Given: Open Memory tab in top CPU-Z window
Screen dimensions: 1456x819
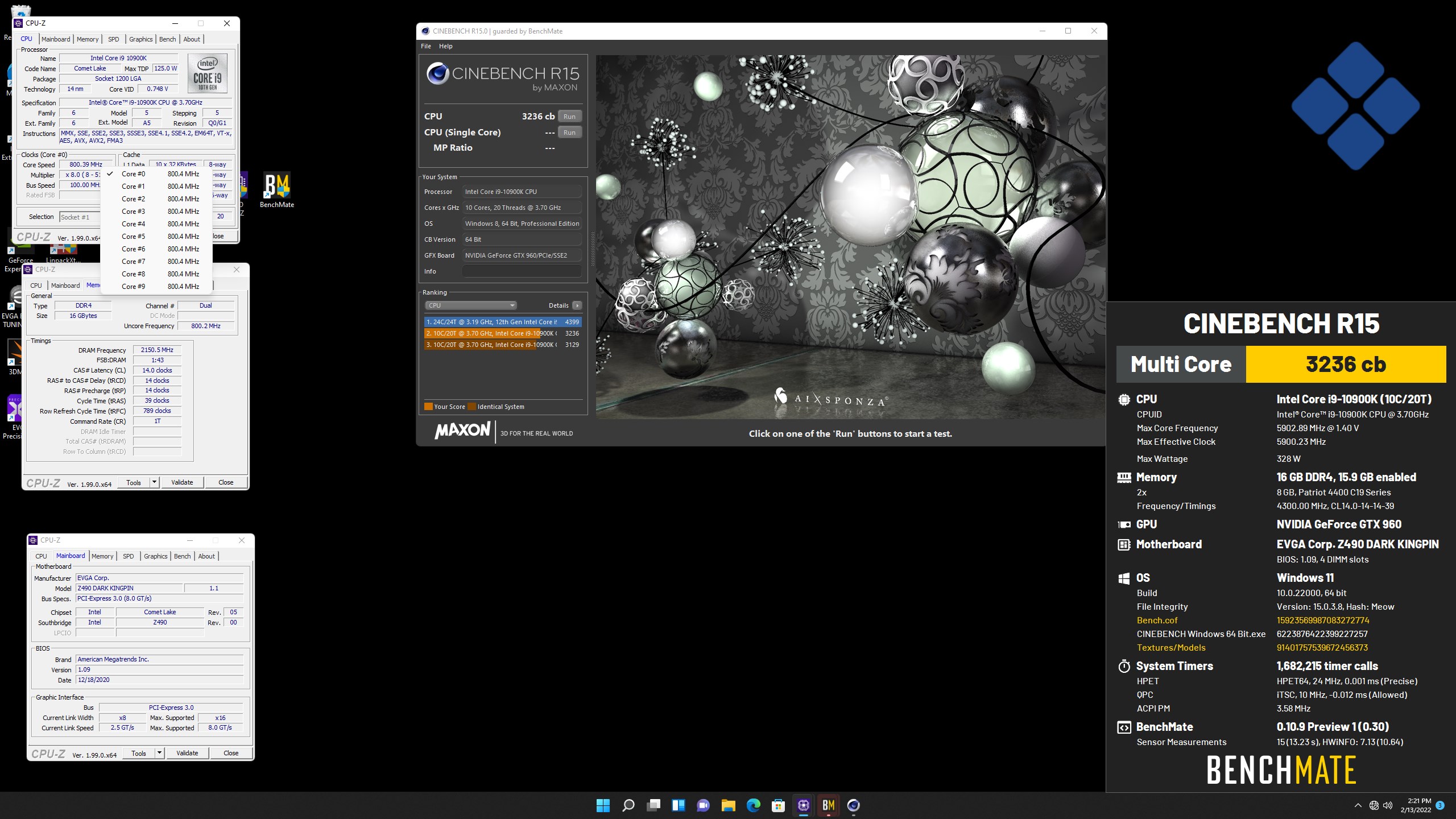Looking at the screenshot, I should point(88,39).
